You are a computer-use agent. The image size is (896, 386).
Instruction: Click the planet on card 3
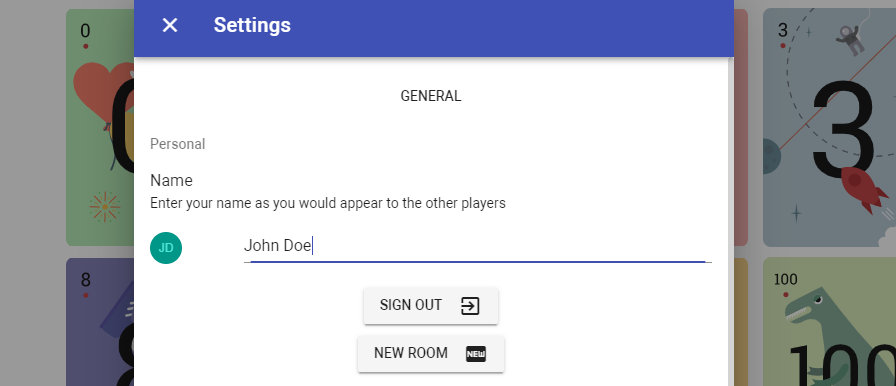(771, 156)
